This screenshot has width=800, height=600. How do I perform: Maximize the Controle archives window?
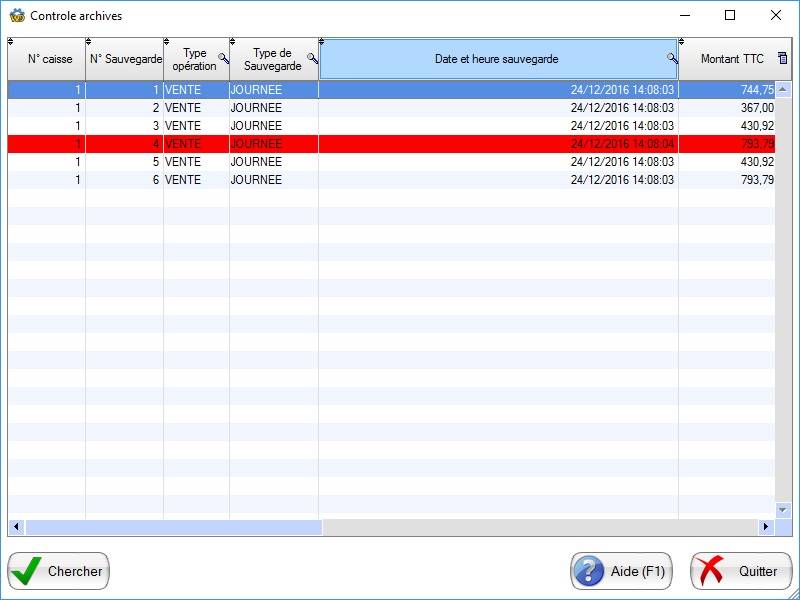[x=730, y=16]
